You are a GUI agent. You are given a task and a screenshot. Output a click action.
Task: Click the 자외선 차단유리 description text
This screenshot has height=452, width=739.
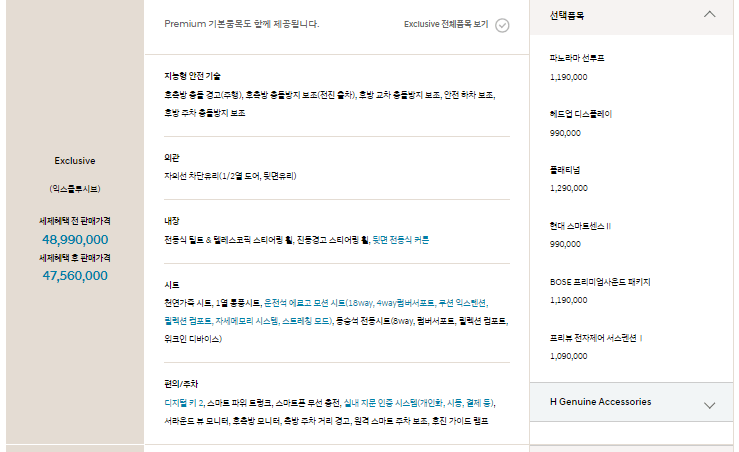(230, 176)
